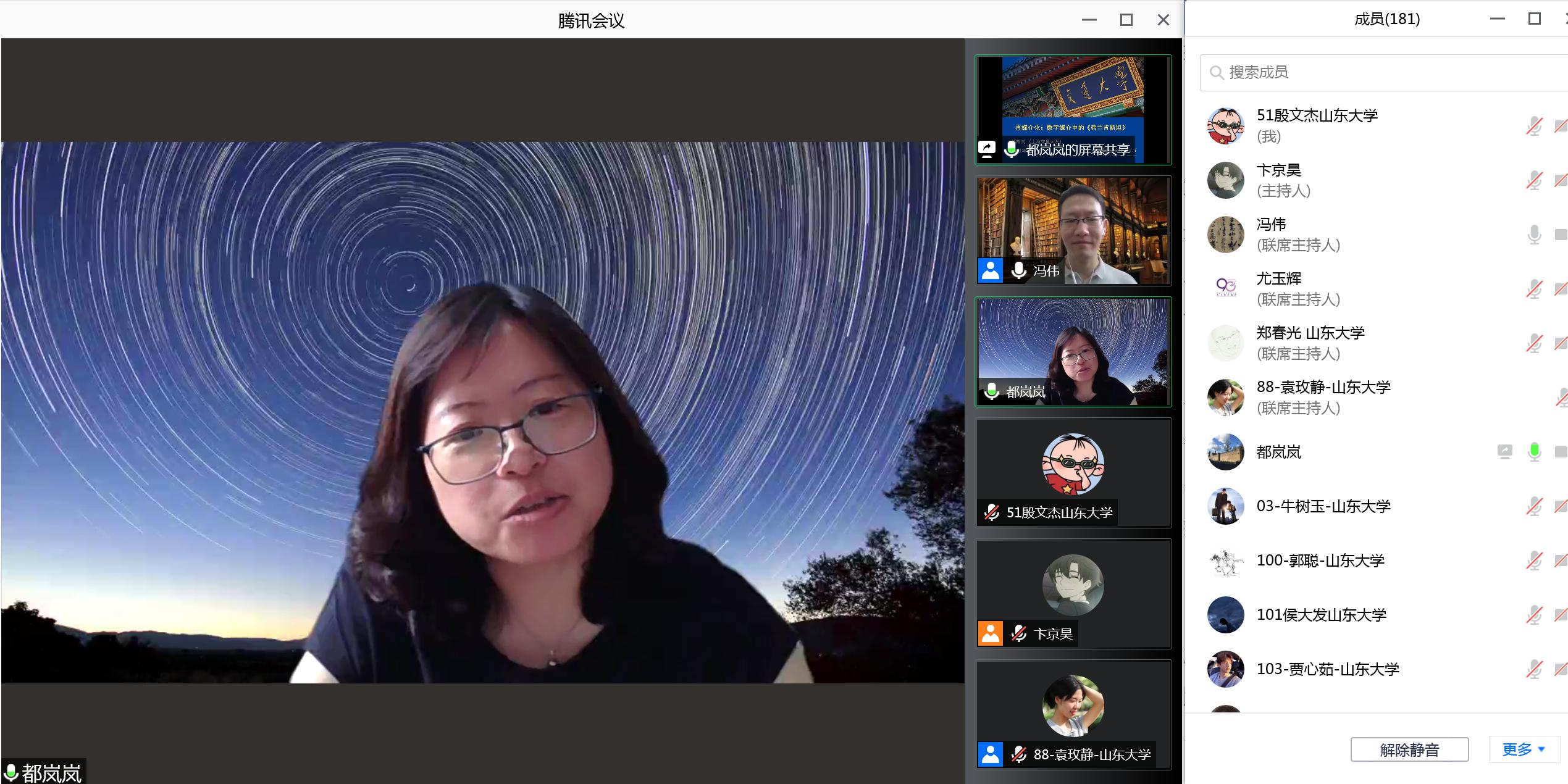Select member name 03-牛树玉-山东大学
Screen dimensions: 1568x784
tap(1323, 506)
